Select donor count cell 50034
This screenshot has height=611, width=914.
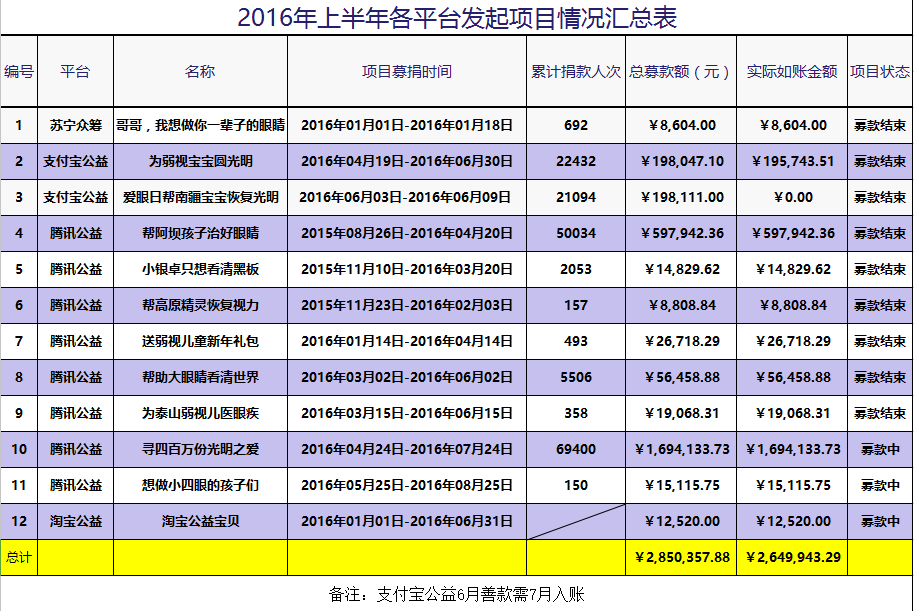[576, 233]
